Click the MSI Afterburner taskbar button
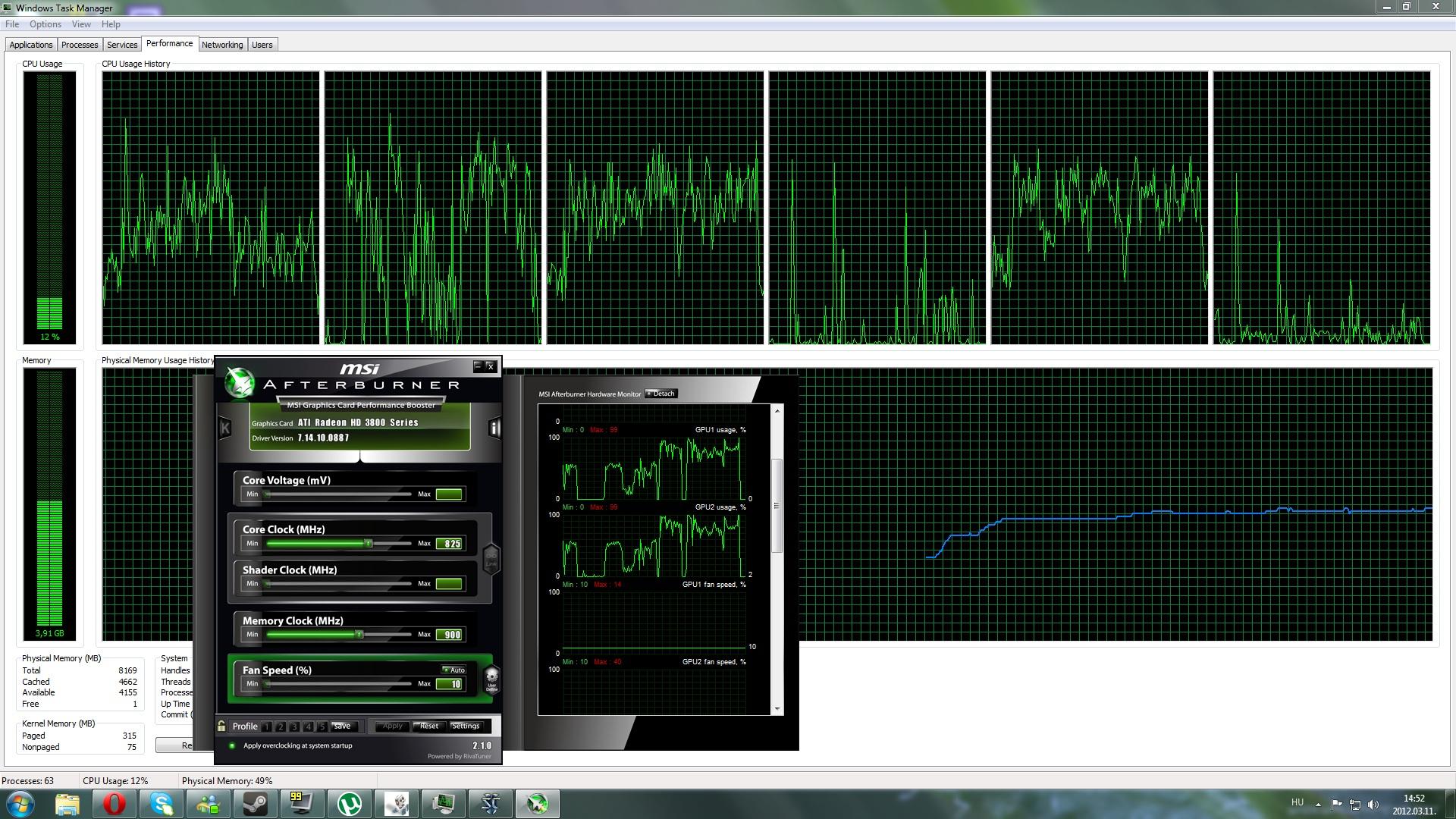 click(538, 804)
